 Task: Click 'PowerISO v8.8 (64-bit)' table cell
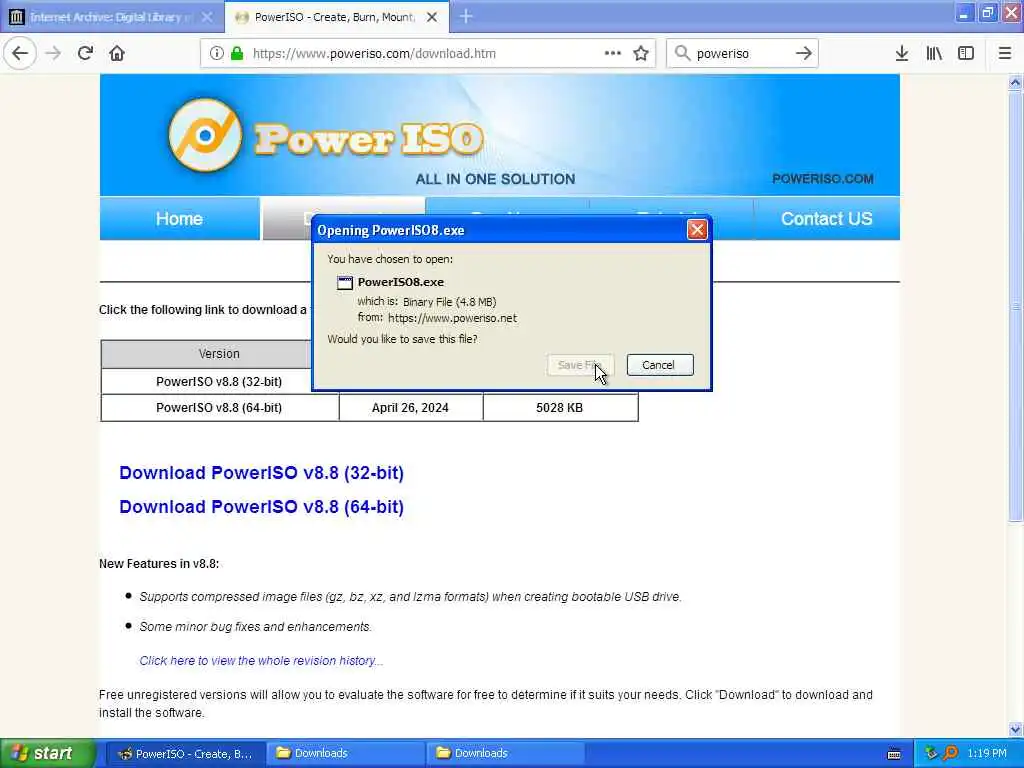coord(219,408)
